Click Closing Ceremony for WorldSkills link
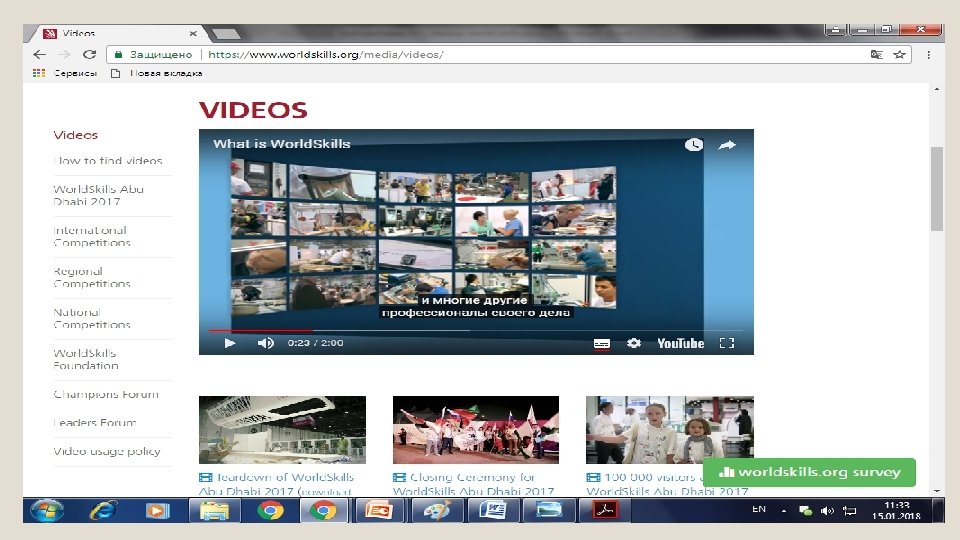The height and width of the screenshot is (540, 960). coord(473,484)
